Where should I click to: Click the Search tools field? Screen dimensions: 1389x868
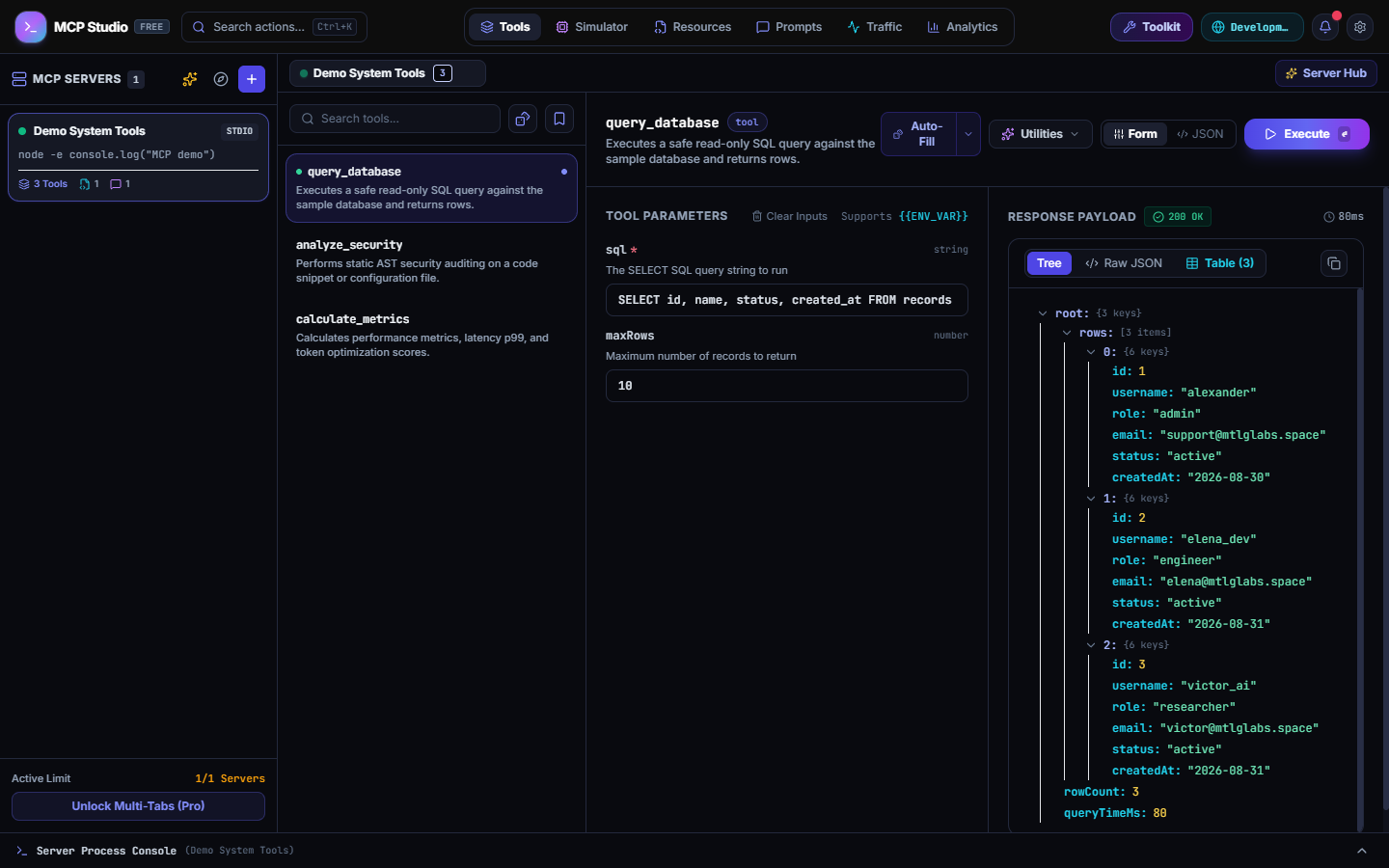395,119
